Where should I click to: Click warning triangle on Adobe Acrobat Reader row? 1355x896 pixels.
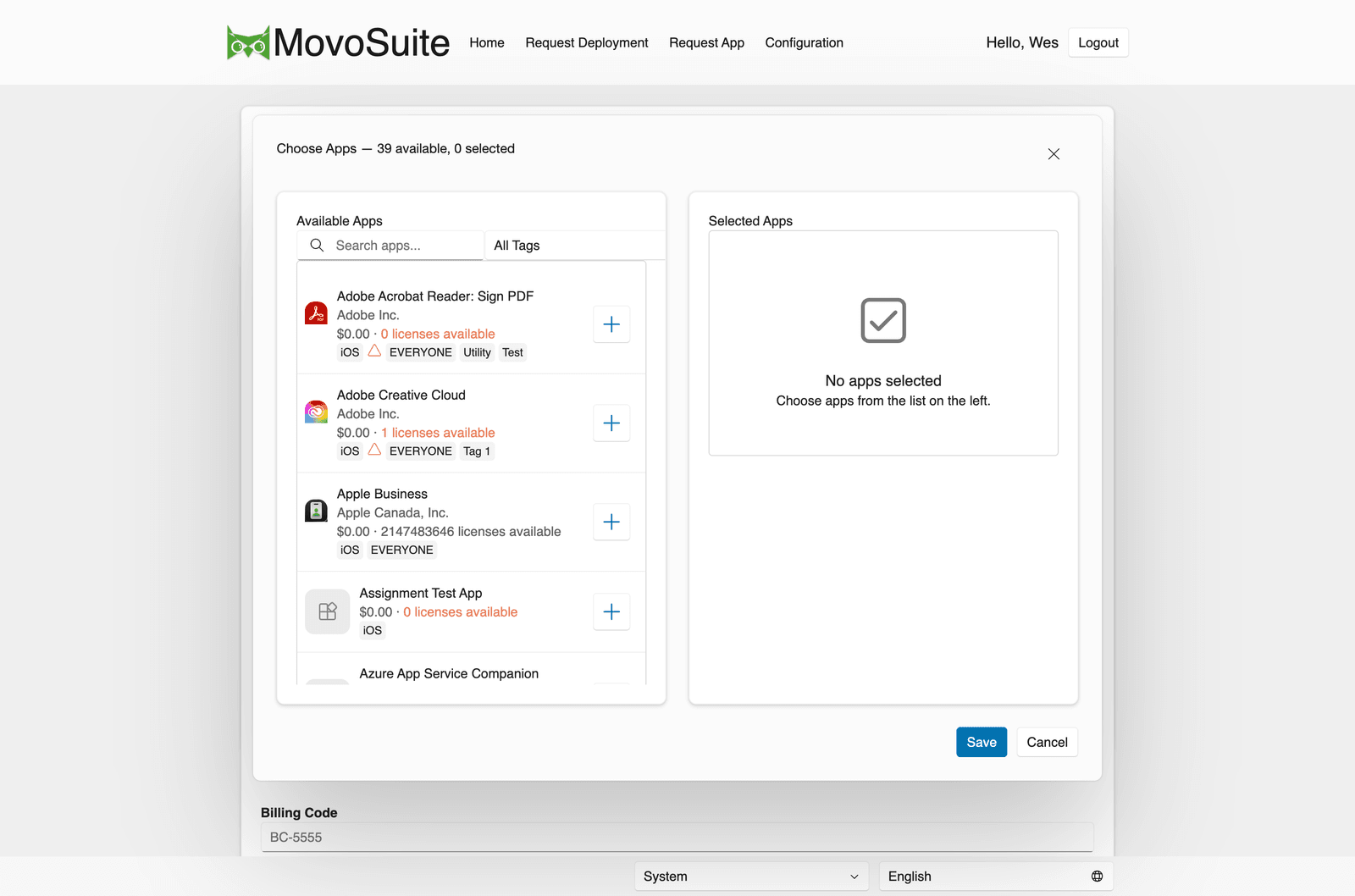pyautogui.click(x=374, y=351)
